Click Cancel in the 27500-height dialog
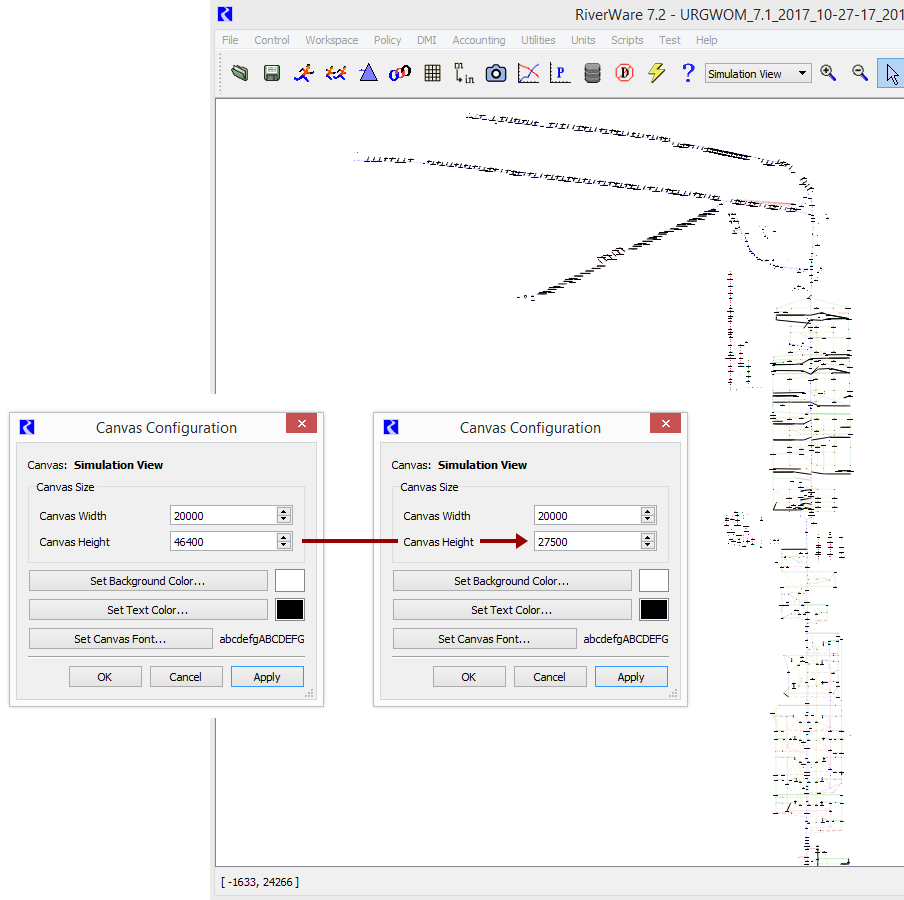904x900 pixels. (x=549, y=676)
